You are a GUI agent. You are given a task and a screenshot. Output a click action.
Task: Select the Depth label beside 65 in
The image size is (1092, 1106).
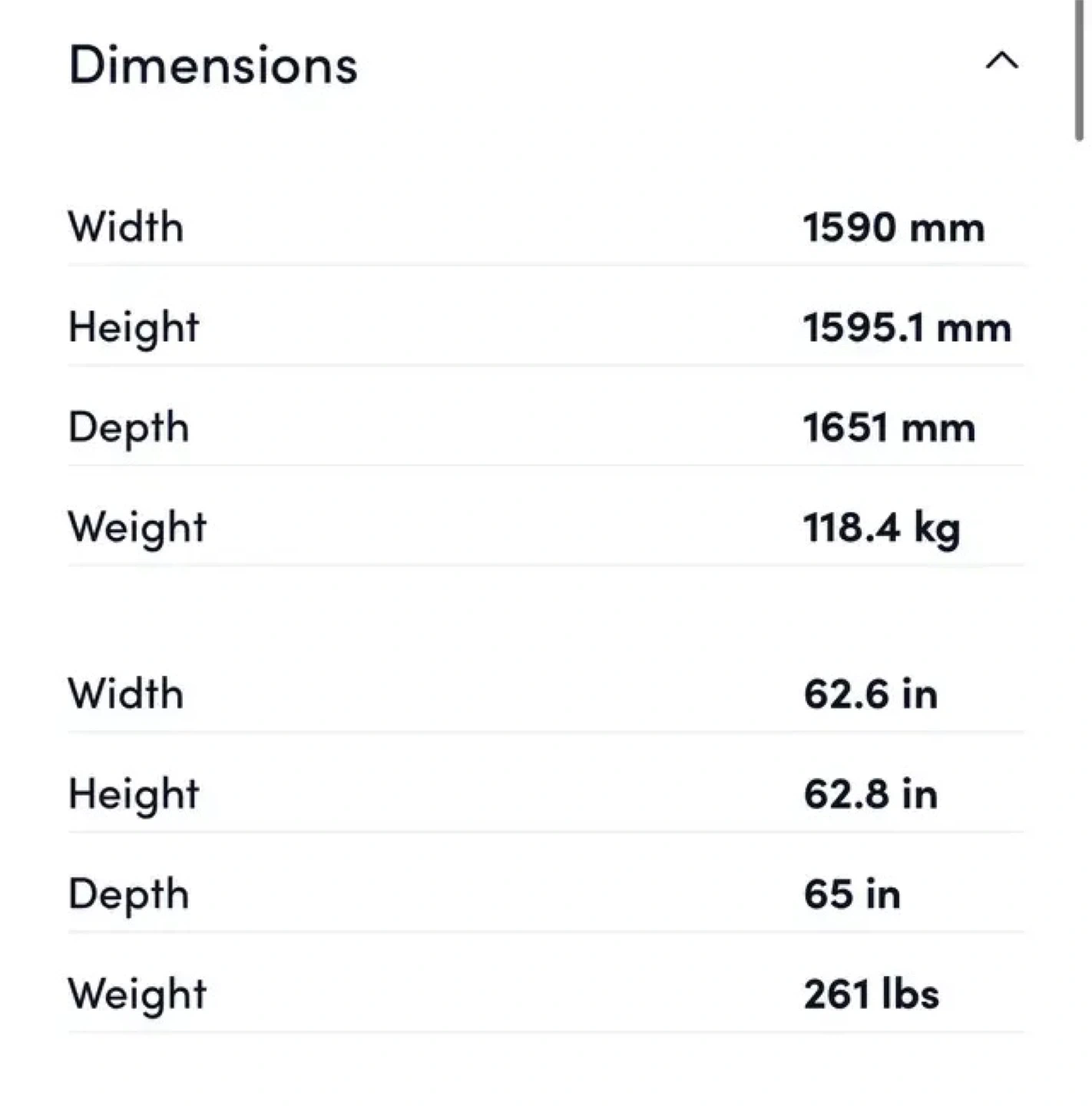pyautogui.click(x=128, y=895)
